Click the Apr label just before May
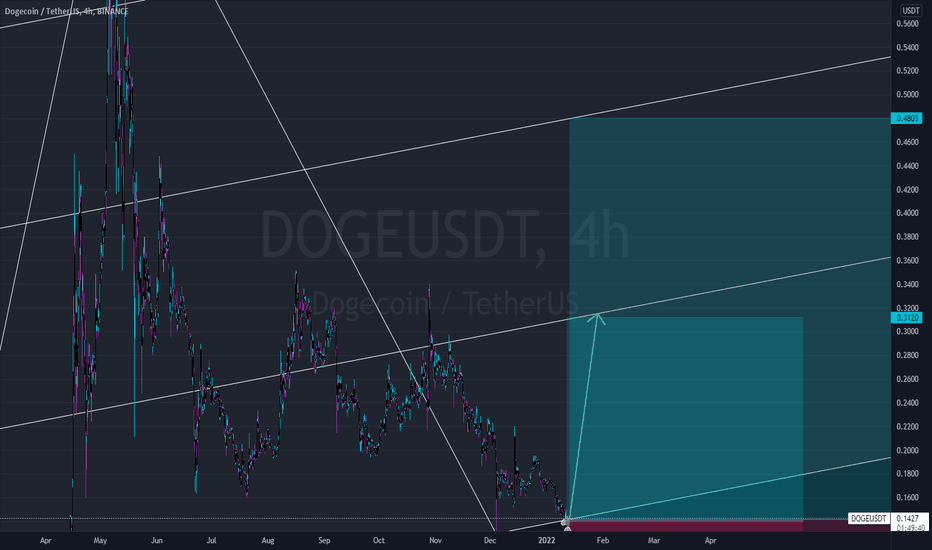The image size is (932, 550). point(45,540)
